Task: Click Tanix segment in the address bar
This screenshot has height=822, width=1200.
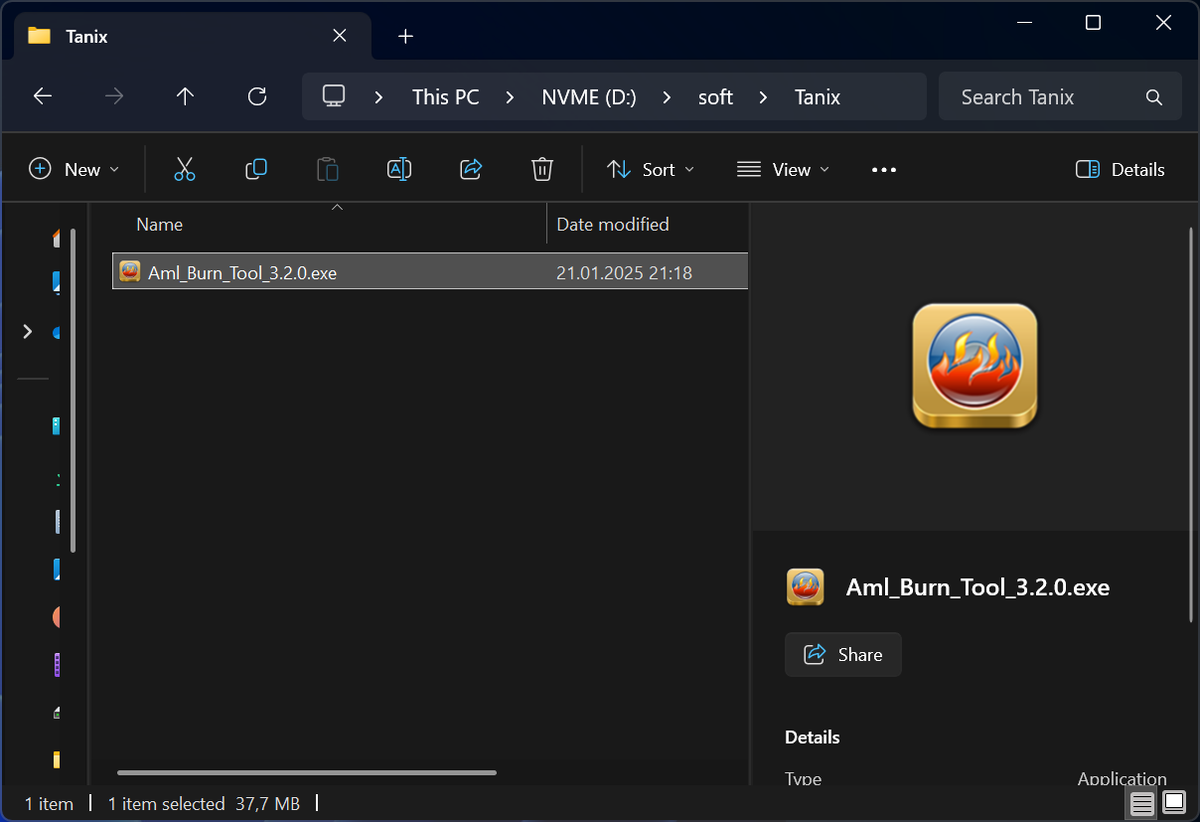Action: point(818,97)
